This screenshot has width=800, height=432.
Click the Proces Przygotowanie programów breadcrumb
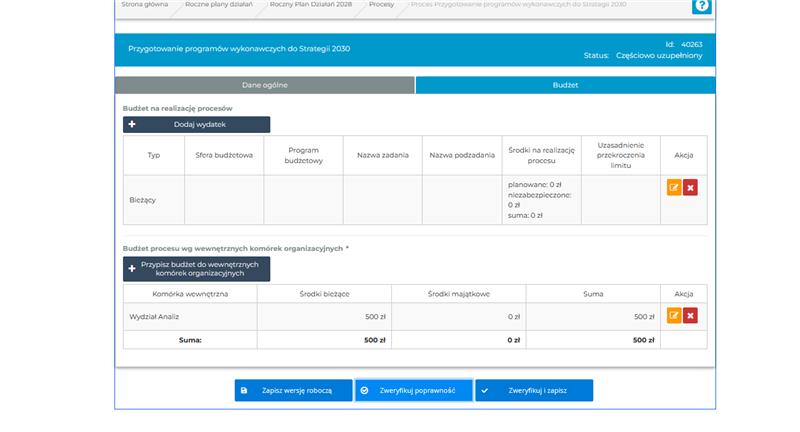pos(518,5)
